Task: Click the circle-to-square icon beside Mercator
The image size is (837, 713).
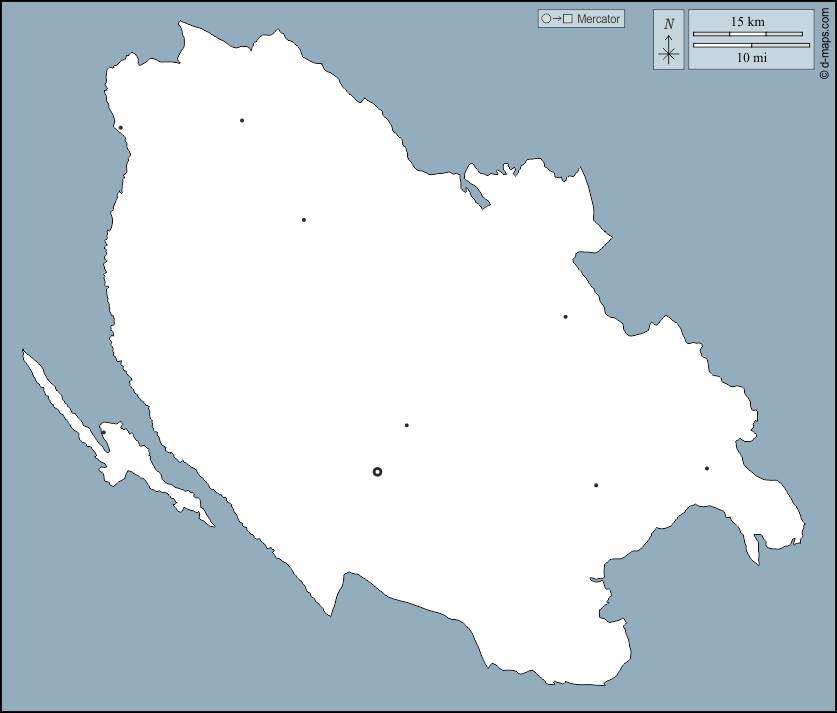Action: point(556,19)
